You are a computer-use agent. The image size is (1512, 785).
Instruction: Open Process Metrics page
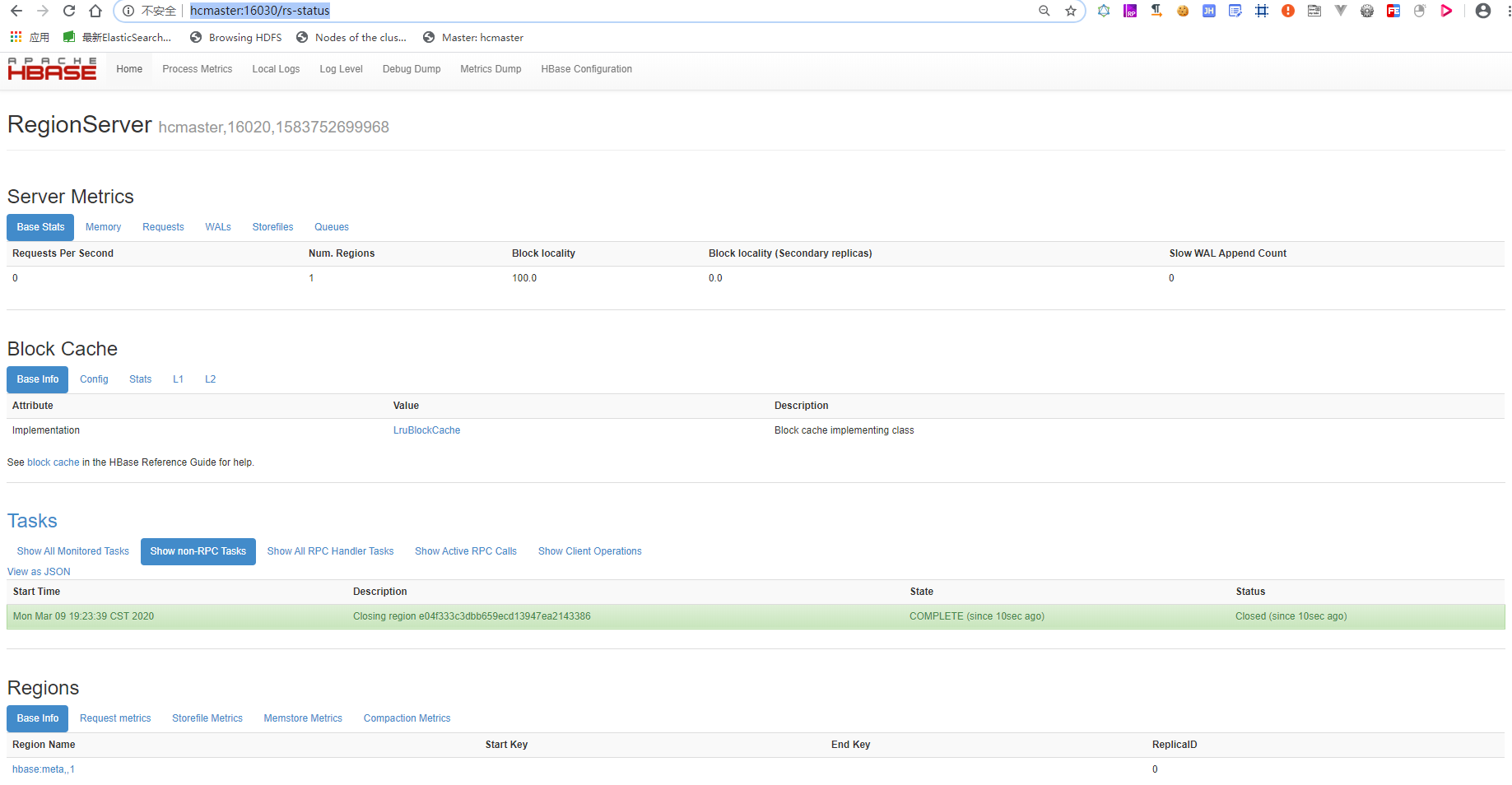pos(198,69)
